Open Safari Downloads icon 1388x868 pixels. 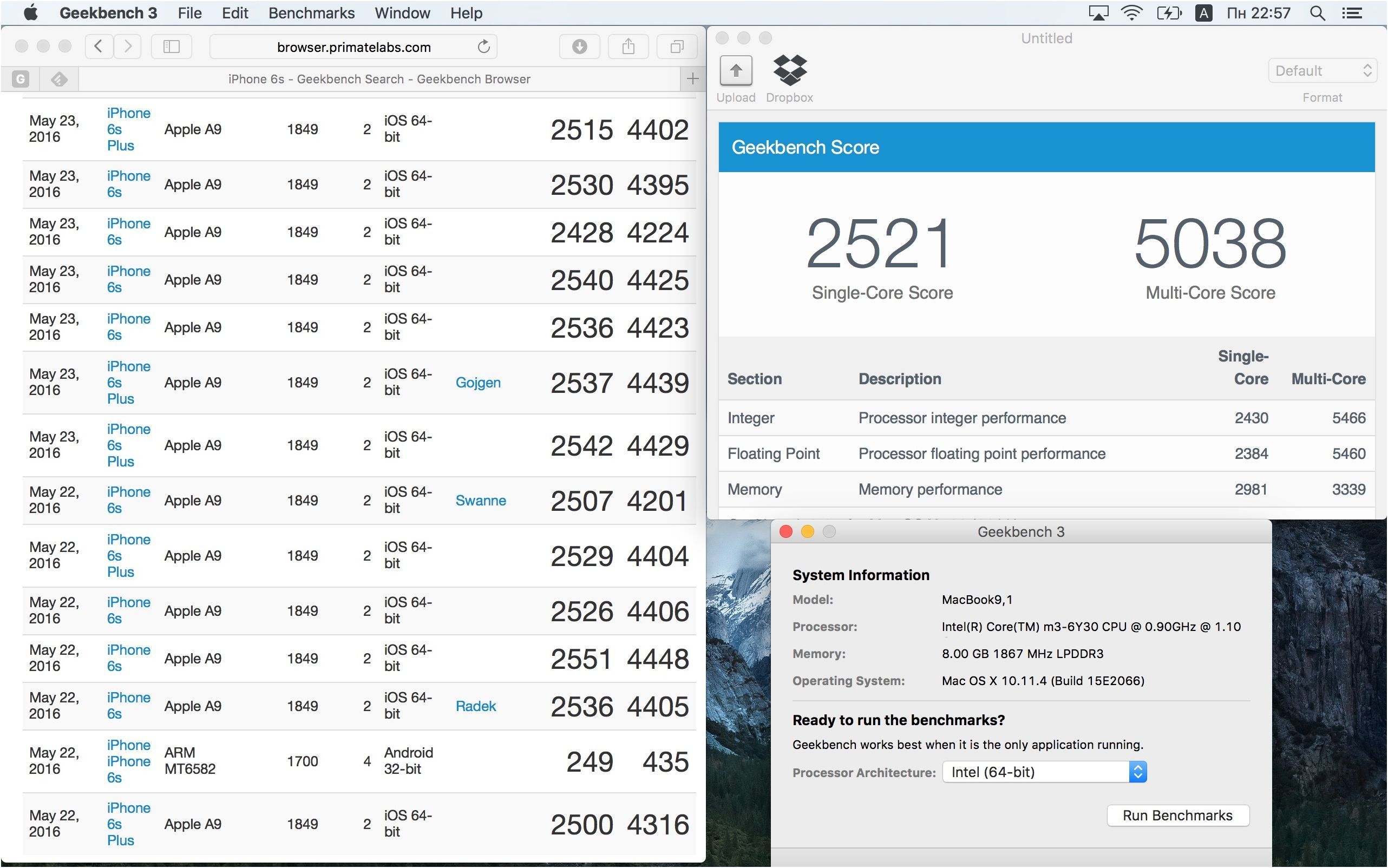579,47
